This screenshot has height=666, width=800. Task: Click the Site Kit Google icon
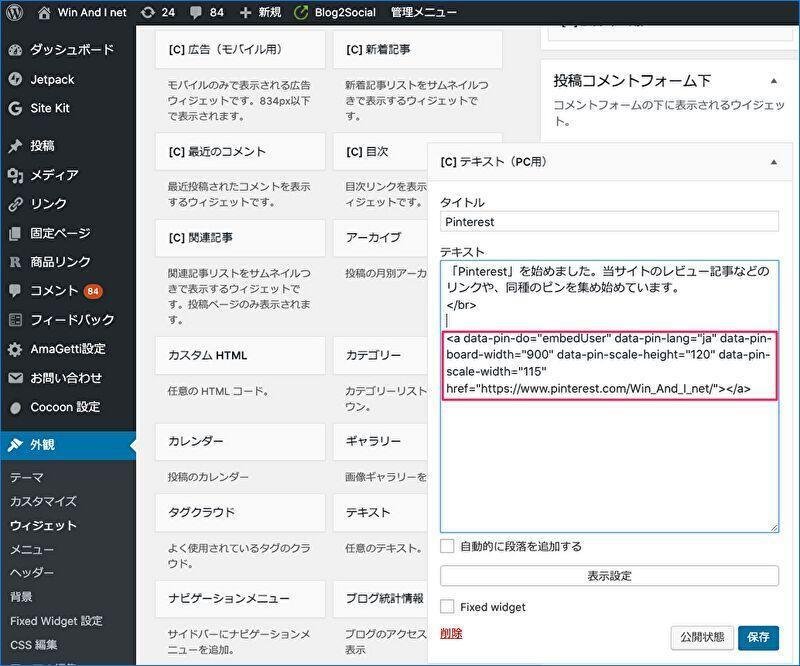pyautogui.click(x=15, y=108)
